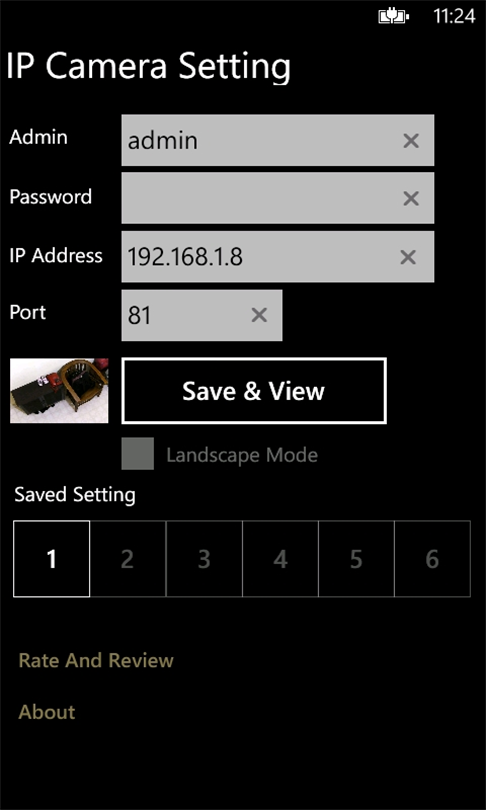
Task: Open the camera preview thumbnail
Action: [x=59, y=391]
